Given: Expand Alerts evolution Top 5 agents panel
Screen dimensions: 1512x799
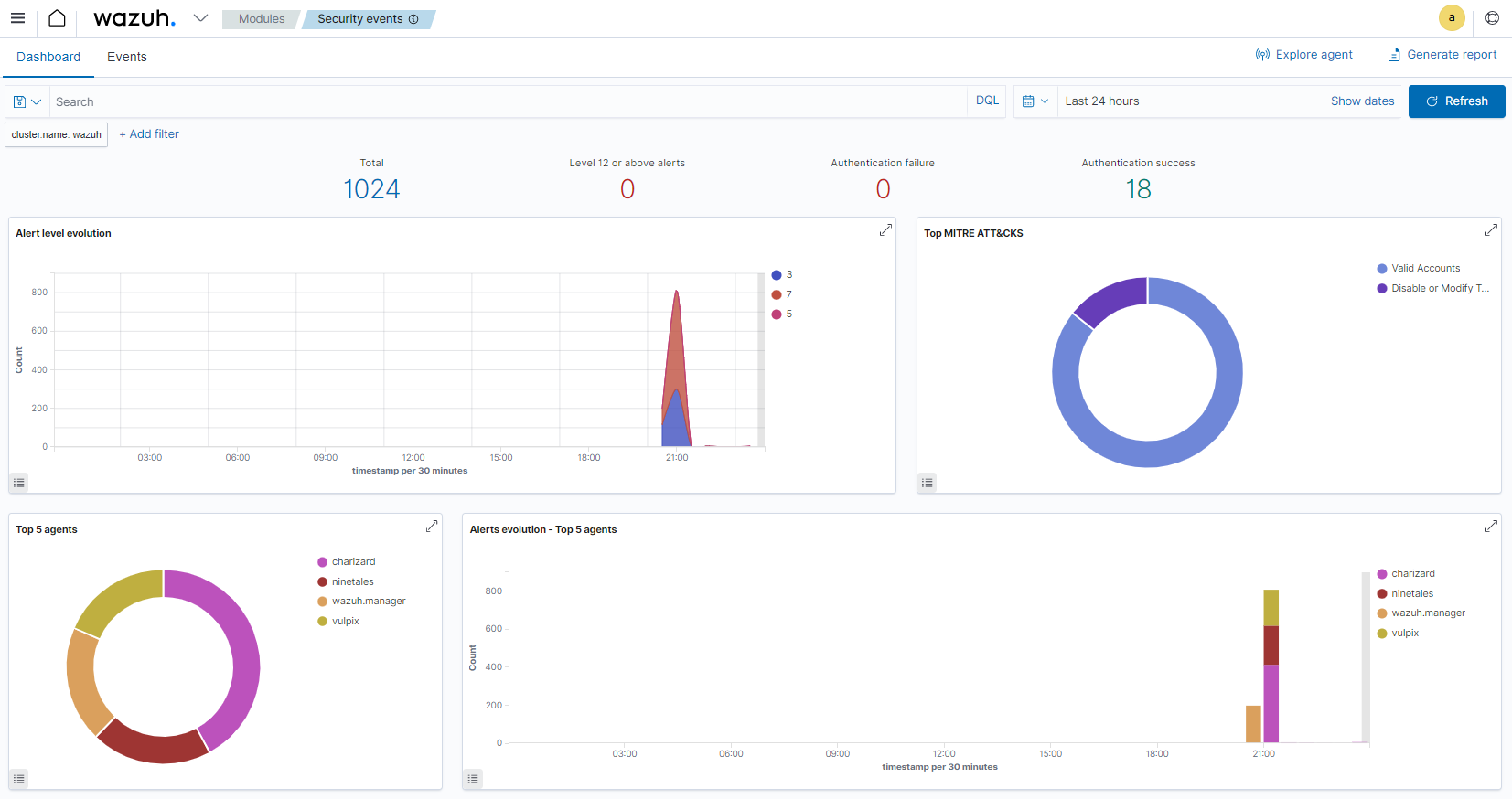Looking at the screenshot, I should [1491, 527].
